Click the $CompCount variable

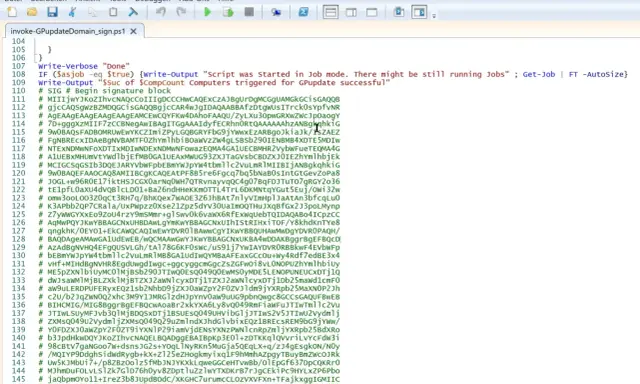162,82
